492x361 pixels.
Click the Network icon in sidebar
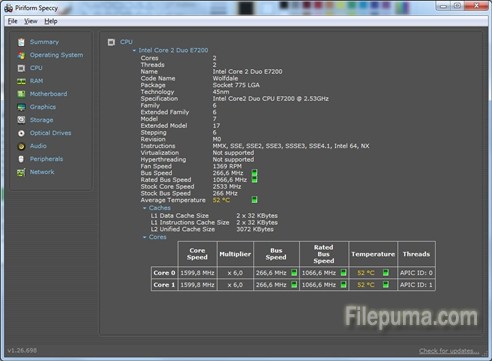pyautogui.click(x=21, y=172)
